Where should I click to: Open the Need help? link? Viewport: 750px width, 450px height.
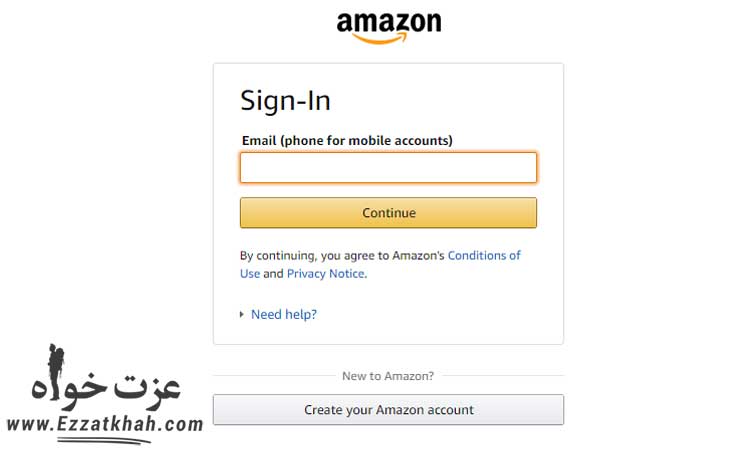(284, 314)
